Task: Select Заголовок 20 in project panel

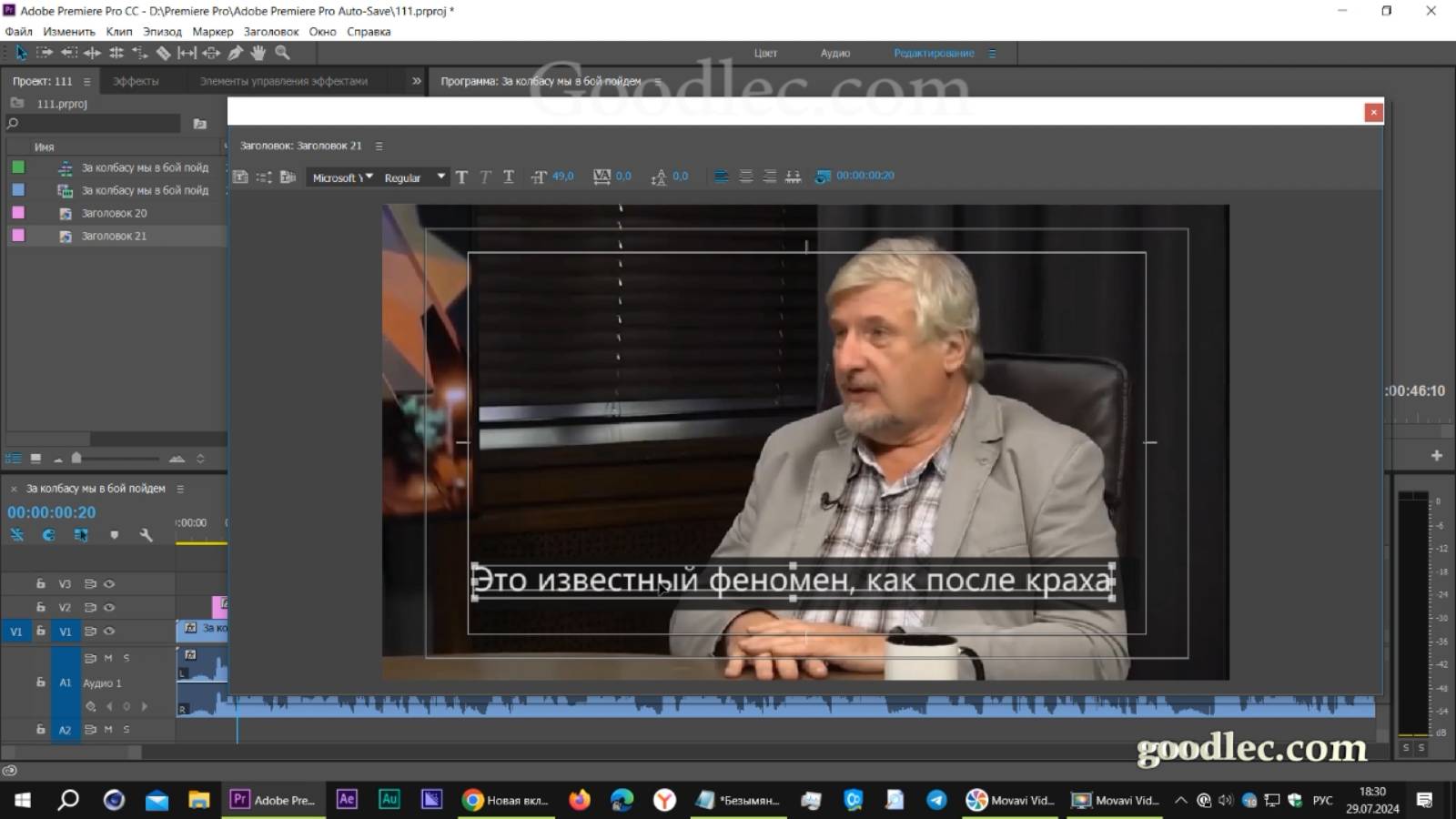Action: pyautogui.click(x=114, y=213)
